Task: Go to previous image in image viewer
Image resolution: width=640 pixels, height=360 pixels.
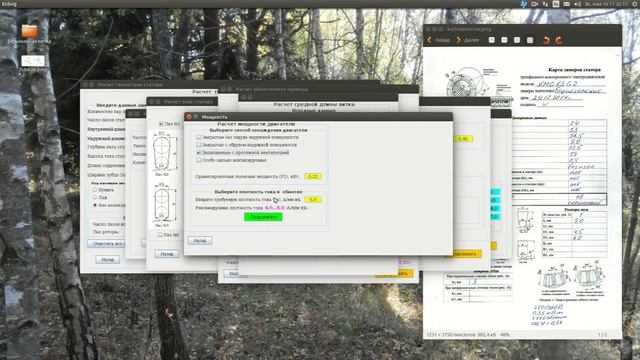Action: click(438, 40)
